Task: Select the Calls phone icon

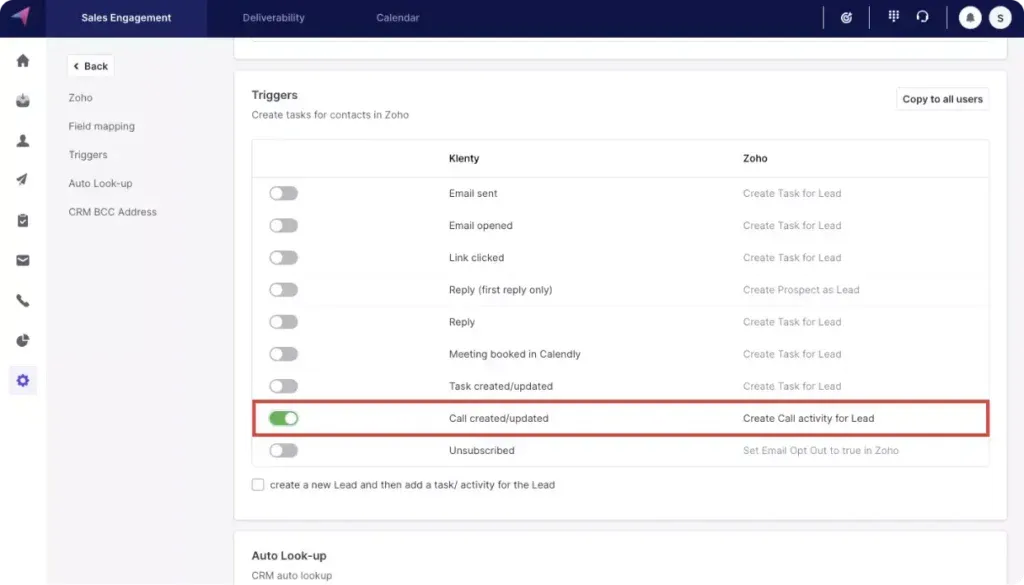Action: click(x=22, y=301)
